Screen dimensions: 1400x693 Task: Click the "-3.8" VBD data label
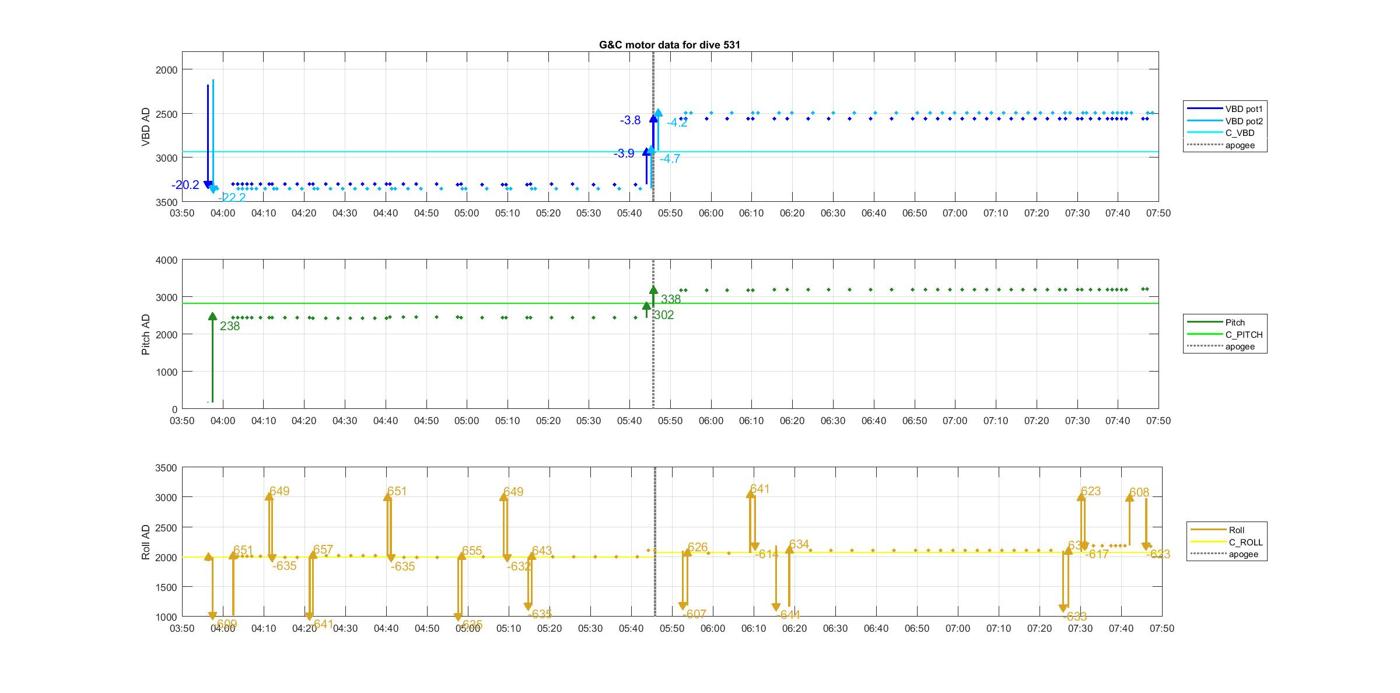(x=631, y=120)
